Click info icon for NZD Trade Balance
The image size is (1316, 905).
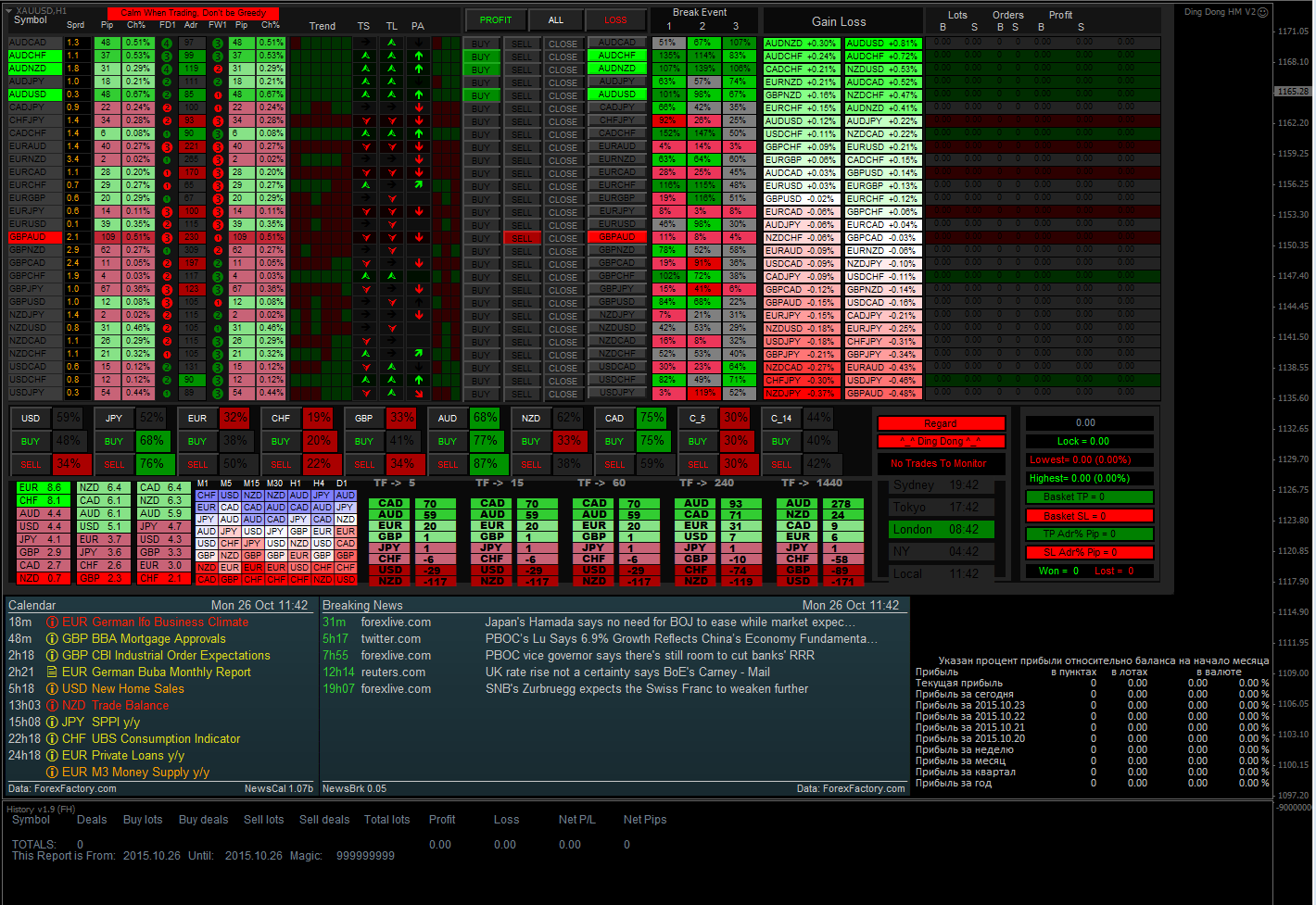53,706
